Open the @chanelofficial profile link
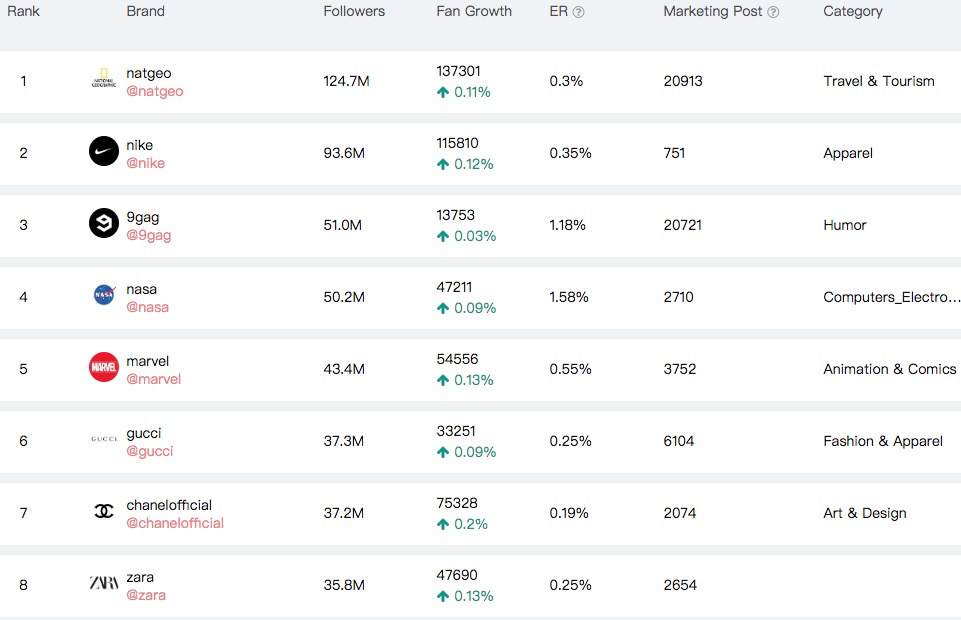961x620 pixels. coord(175,523)
